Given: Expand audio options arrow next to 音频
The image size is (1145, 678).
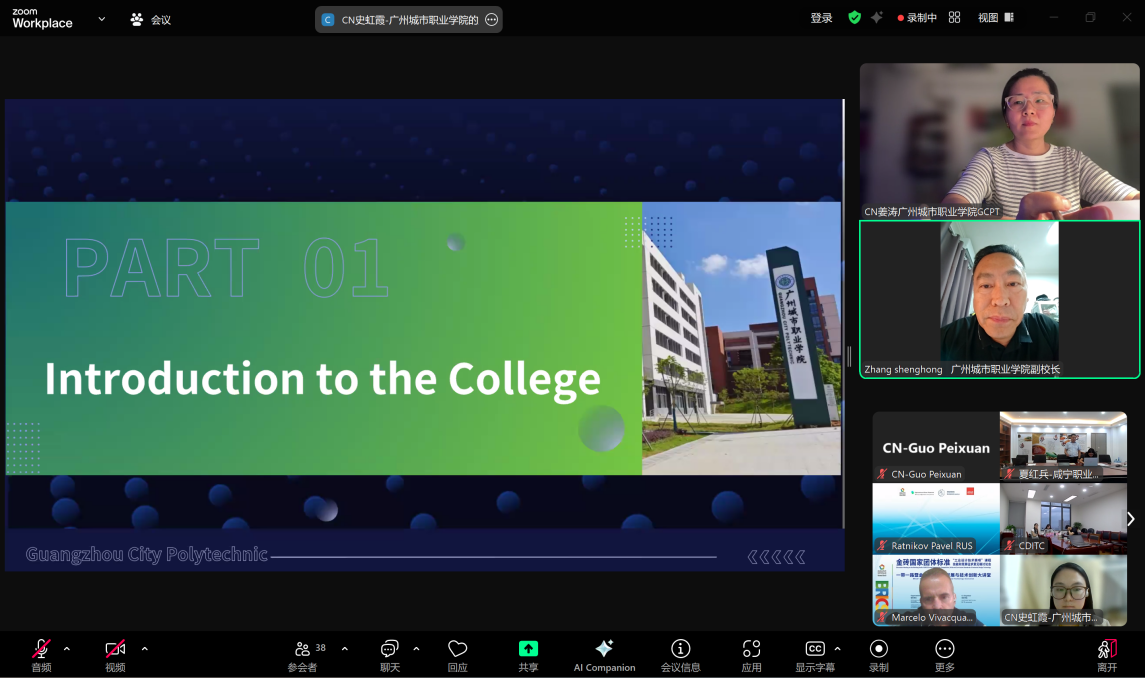Looking at the screenshot, I should tap(66, 649).
